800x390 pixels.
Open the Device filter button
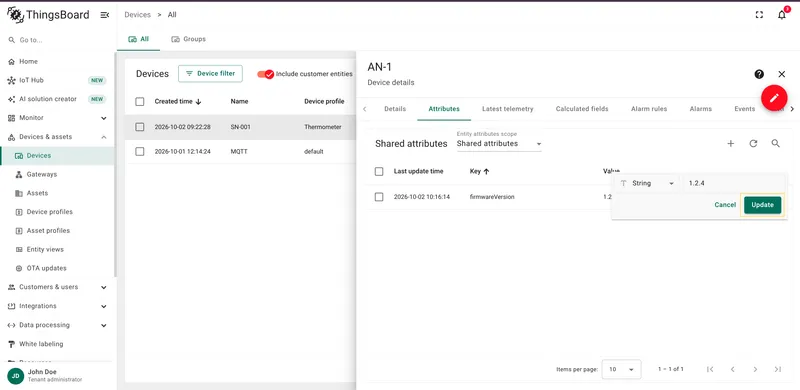[x=210, y=74]
